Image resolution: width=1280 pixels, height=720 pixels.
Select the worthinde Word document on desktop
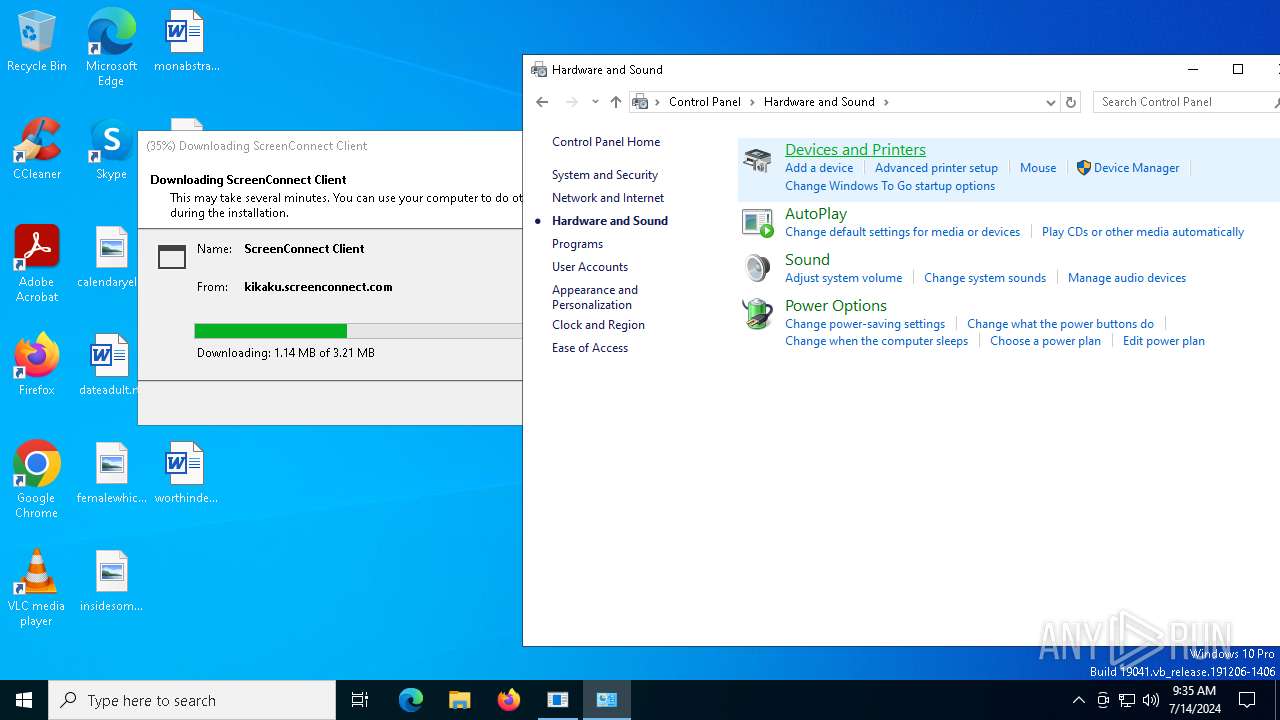coord(186,473)
